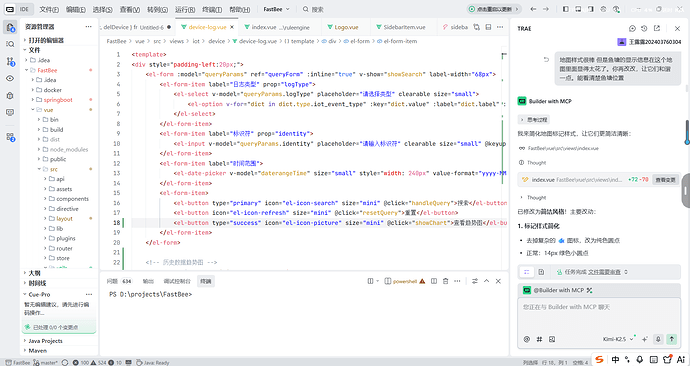690x366 pixels.
Task: Split the terminal using split icon
Action: pos(434,281)
